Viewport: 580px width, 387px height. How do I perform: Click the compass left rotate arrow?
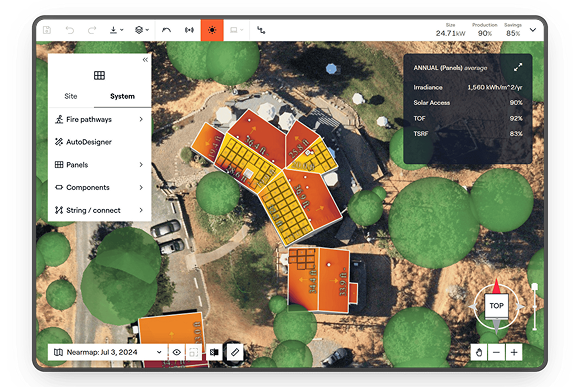coord(473,307)
